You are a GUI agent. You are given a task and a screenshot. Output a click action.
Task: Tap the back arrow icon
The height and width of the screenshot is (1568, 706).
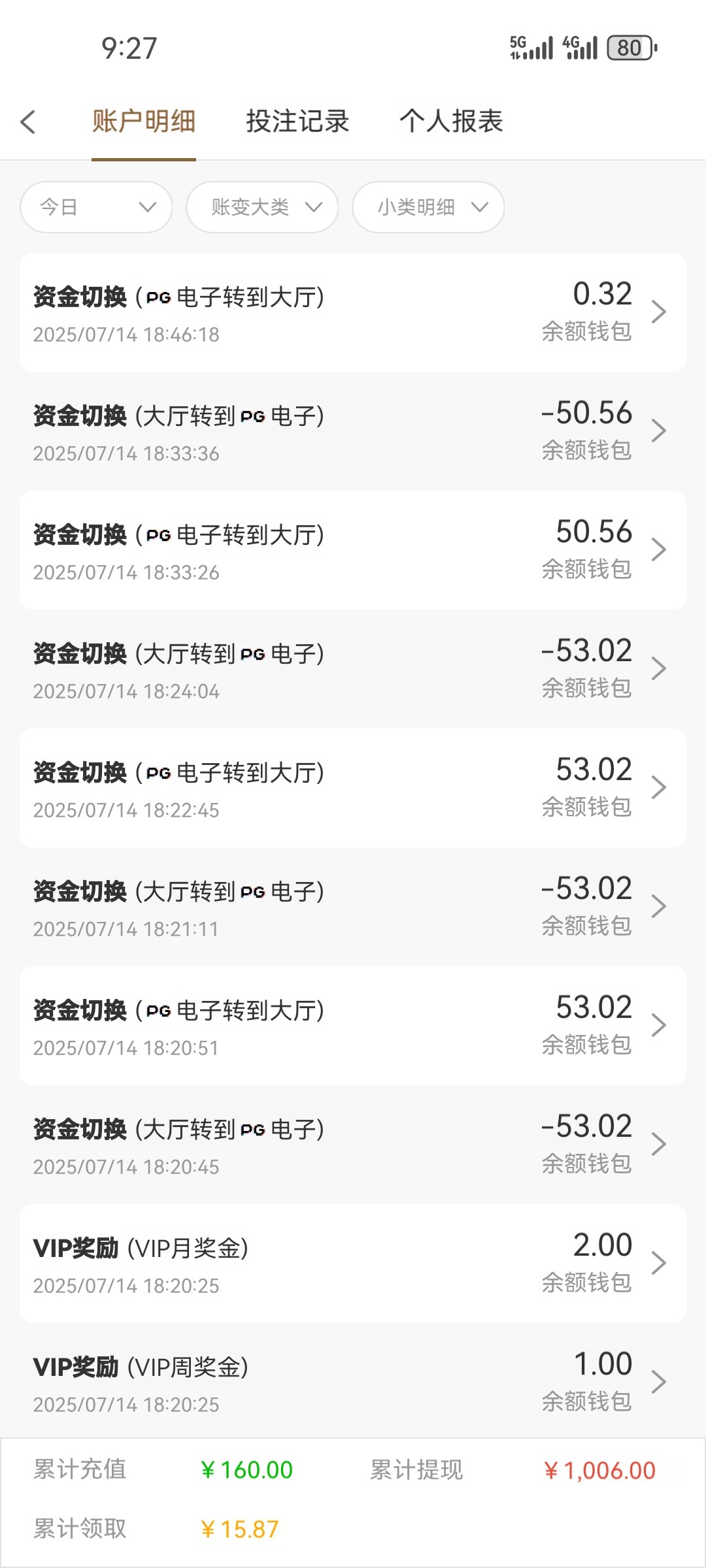27,122
